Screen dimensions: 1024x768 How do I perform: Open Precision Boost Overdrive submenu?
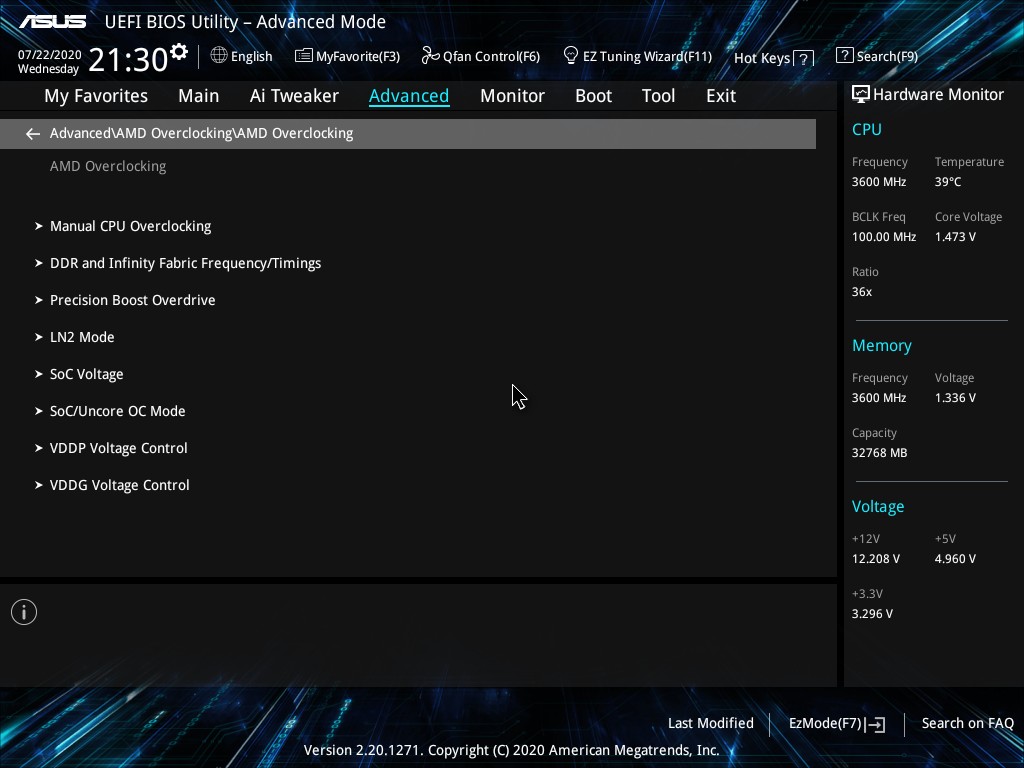[132, 300]
